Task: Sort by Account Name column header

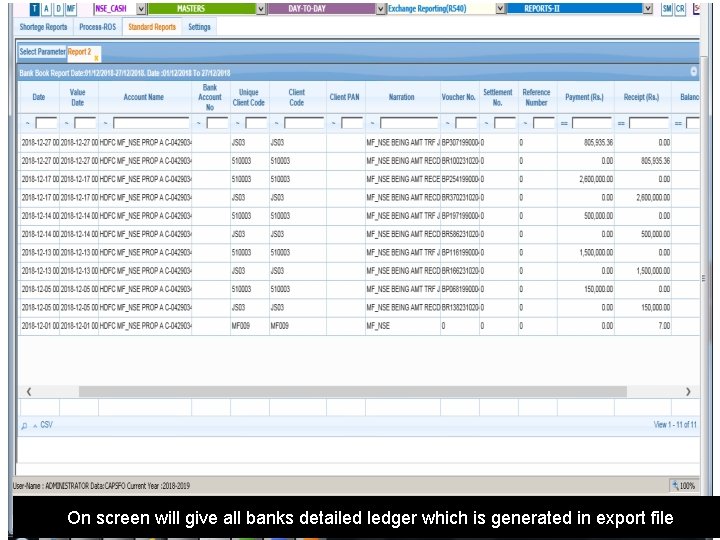Action: point(144,97)
